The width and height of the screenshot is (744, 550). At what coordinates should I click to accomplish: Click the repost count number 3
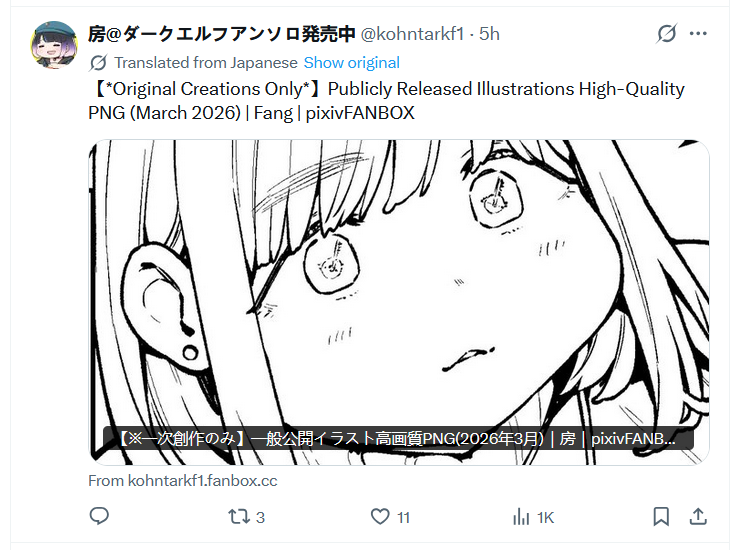tap(260, 517)
